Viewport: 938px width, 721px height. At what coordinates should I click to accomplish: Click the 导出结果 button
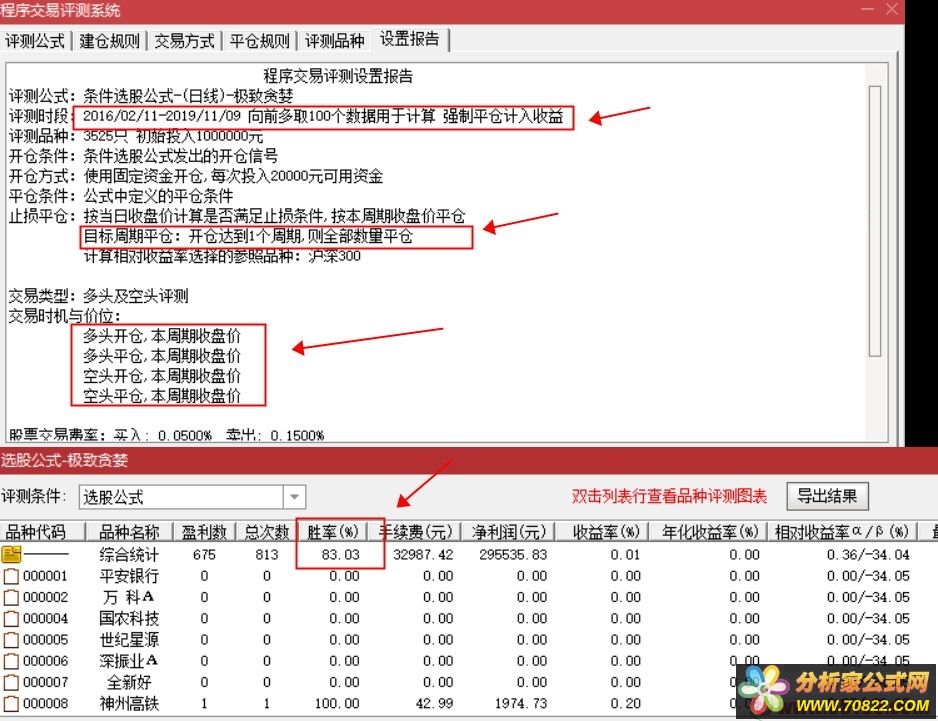827,496
